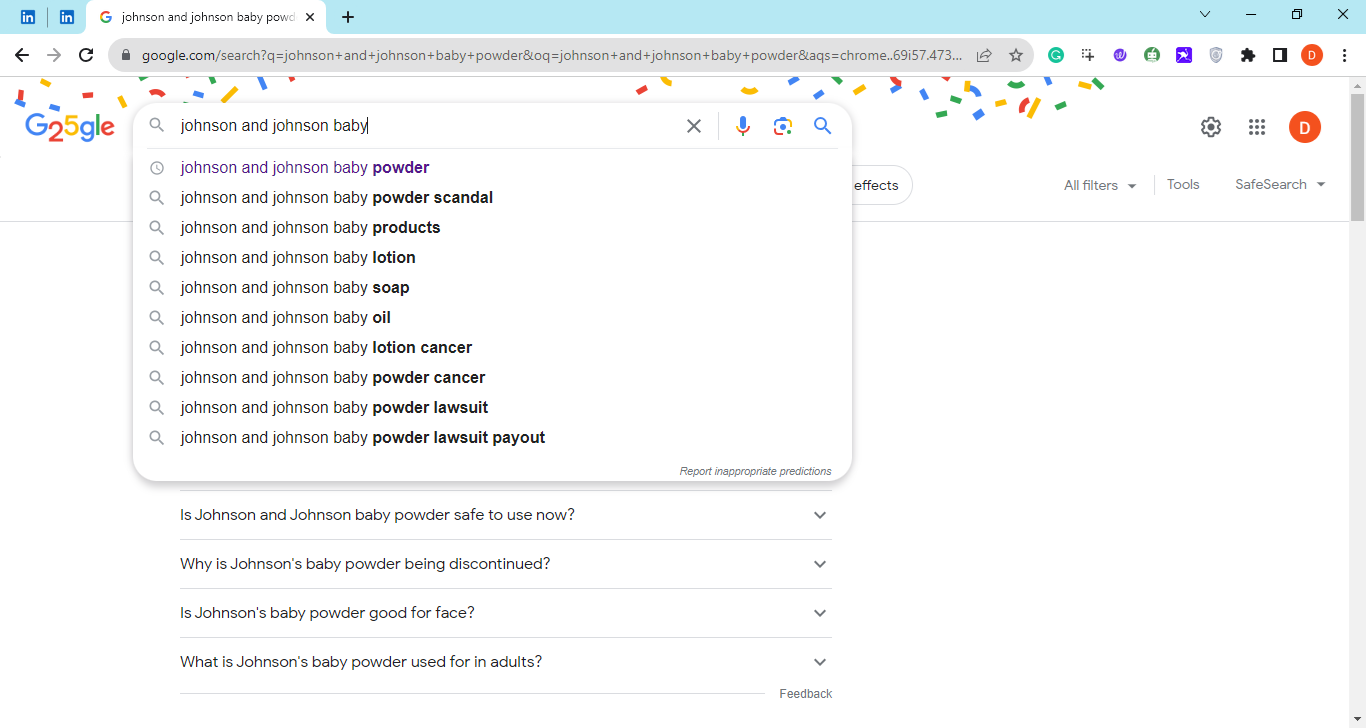Viewport: 1366px width, 728px height.
Task: Open Chrome profile D in toolbar
Action: point(1312,55)
